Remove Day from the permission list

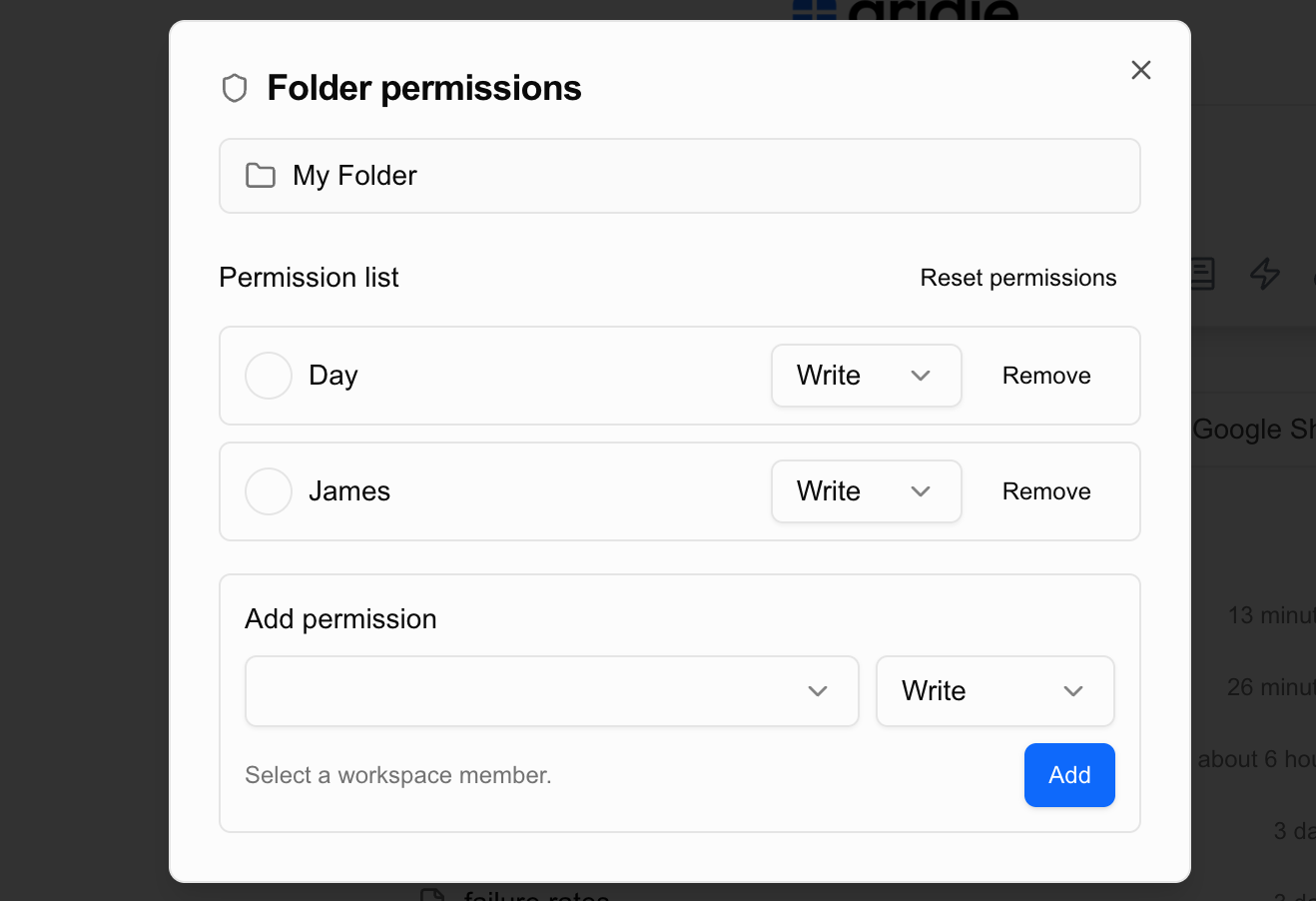tap(1046, 376)
